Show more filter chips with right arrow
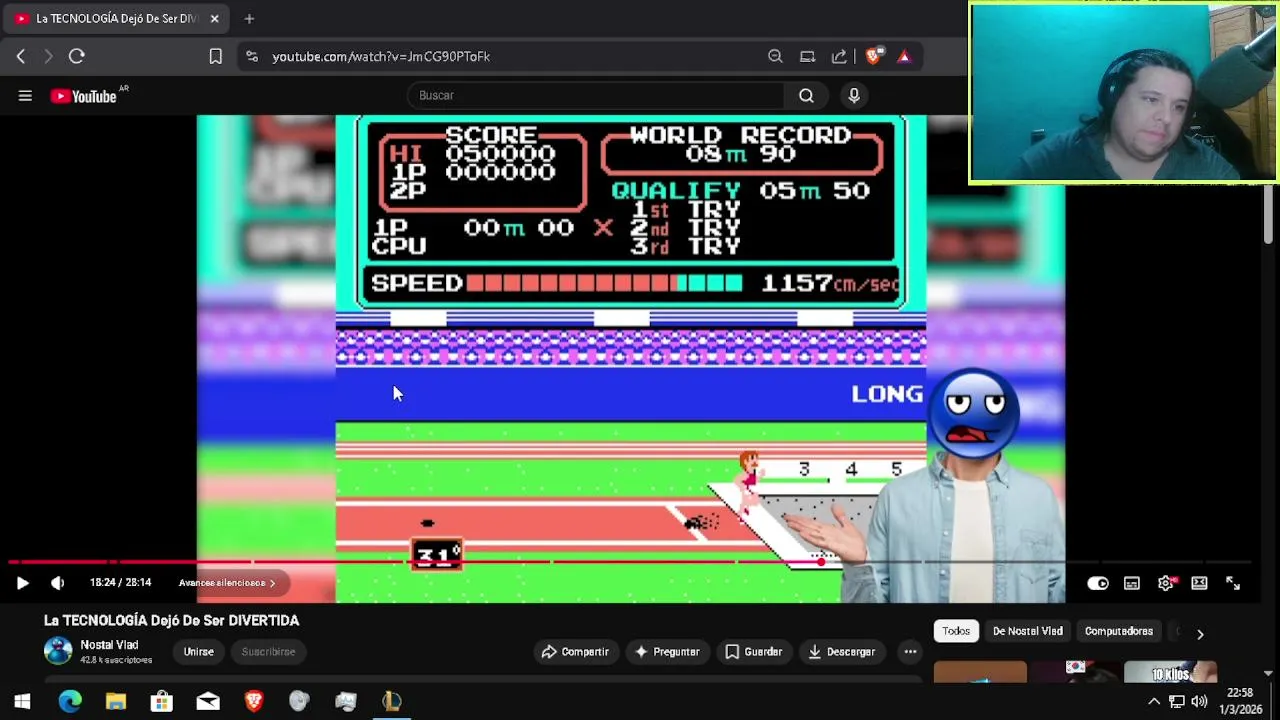The image size is (1280, 720). point(1200,633)
